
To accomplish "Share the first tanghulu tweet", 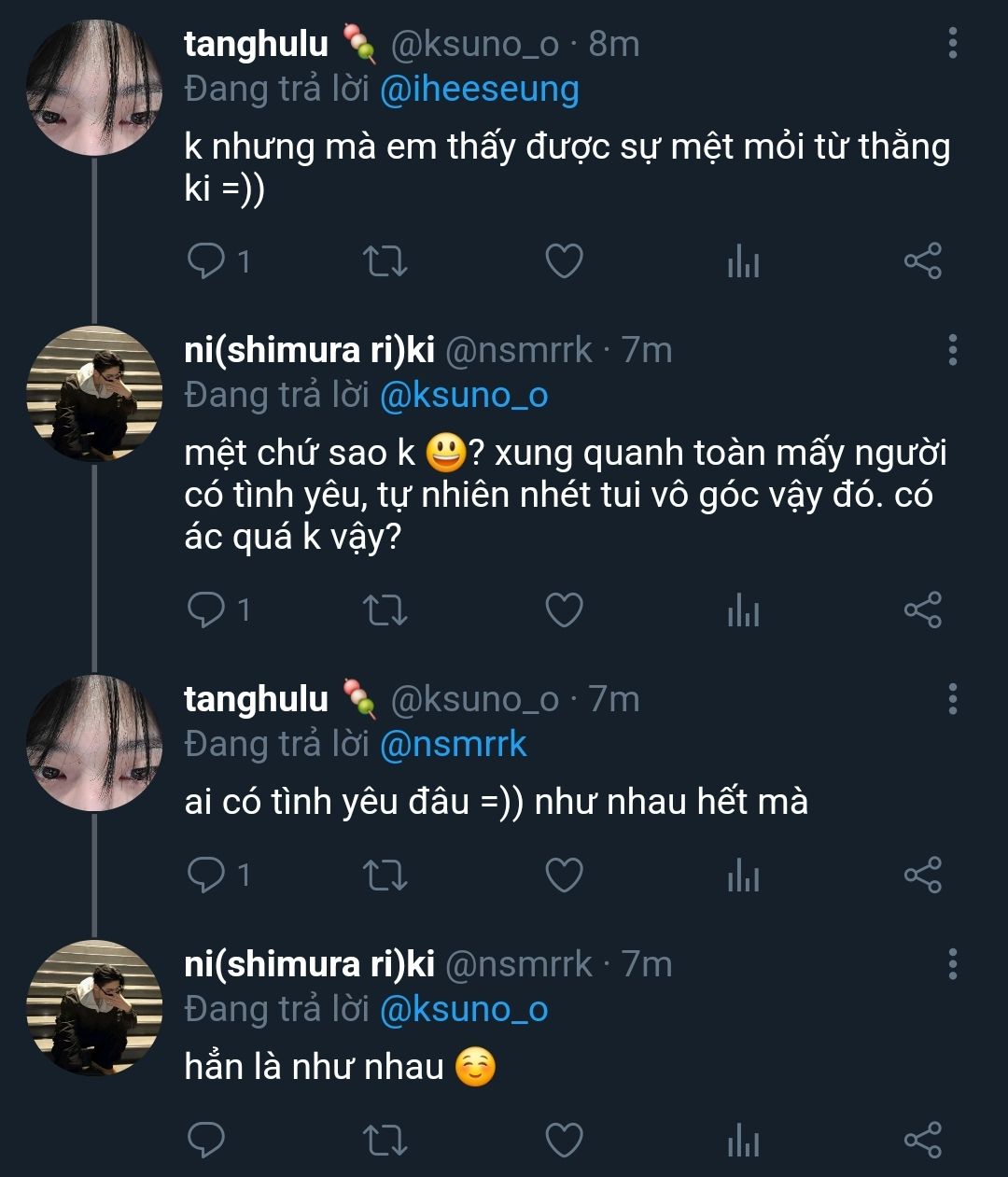I will [x=922, y=261].
